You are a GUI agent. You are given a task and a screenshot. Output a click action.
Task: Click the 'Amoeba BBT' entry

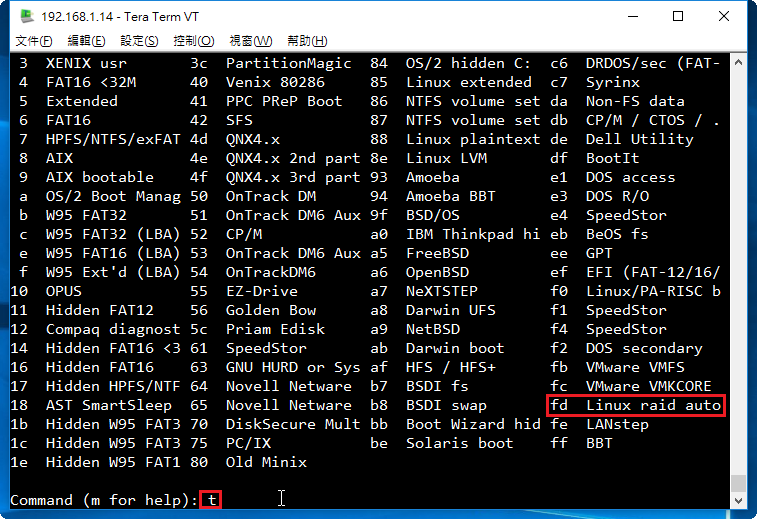pyautogui.click(x=451, y=196)
